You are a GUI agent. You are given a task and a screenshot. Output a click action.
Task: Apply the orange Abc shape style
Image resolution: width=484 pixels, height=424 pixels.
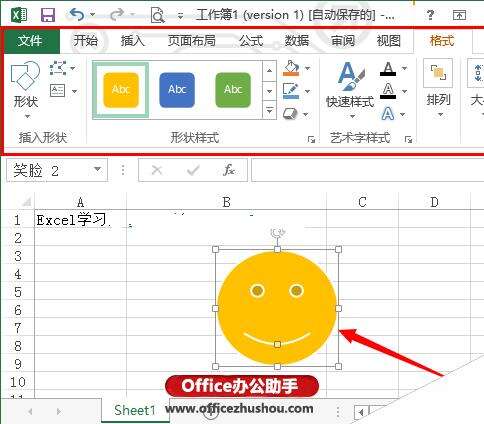[121, 90]
